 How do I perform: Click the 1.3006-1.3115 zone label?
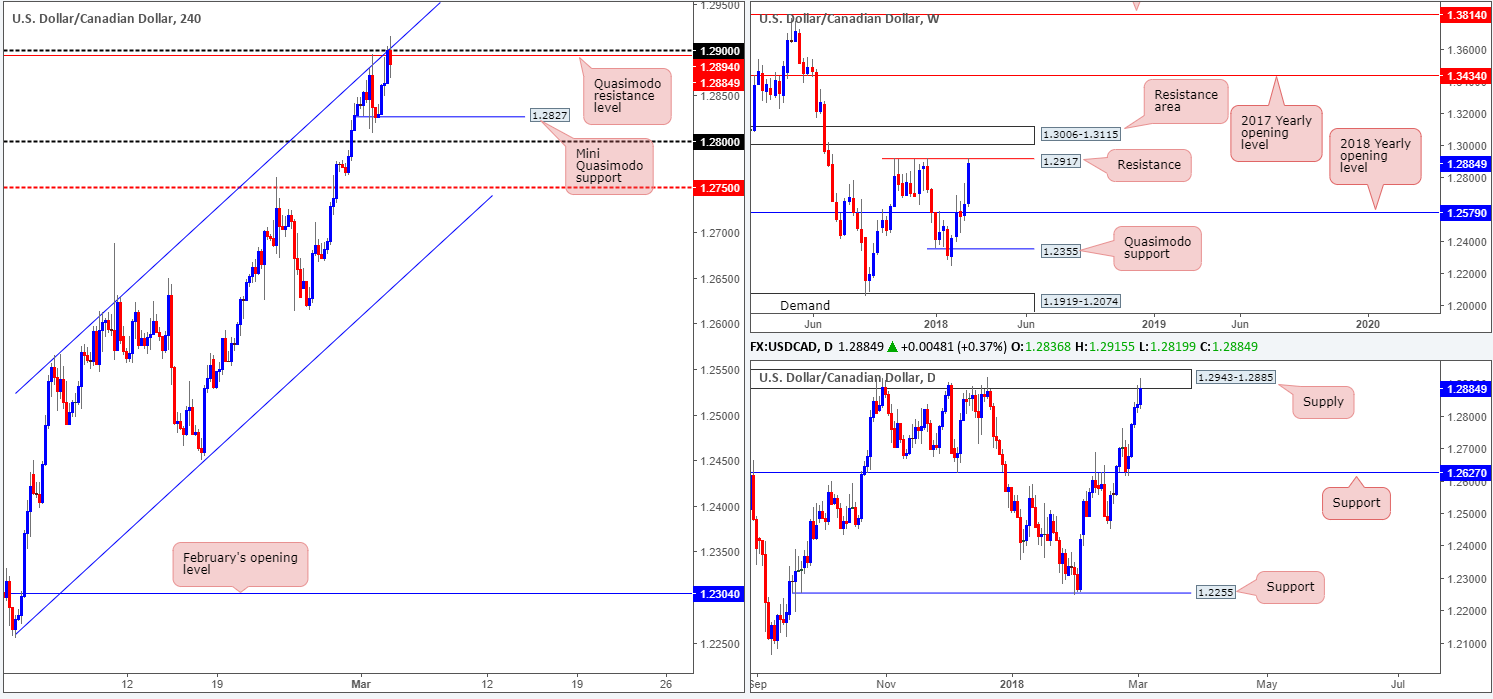pos(1081,134)
